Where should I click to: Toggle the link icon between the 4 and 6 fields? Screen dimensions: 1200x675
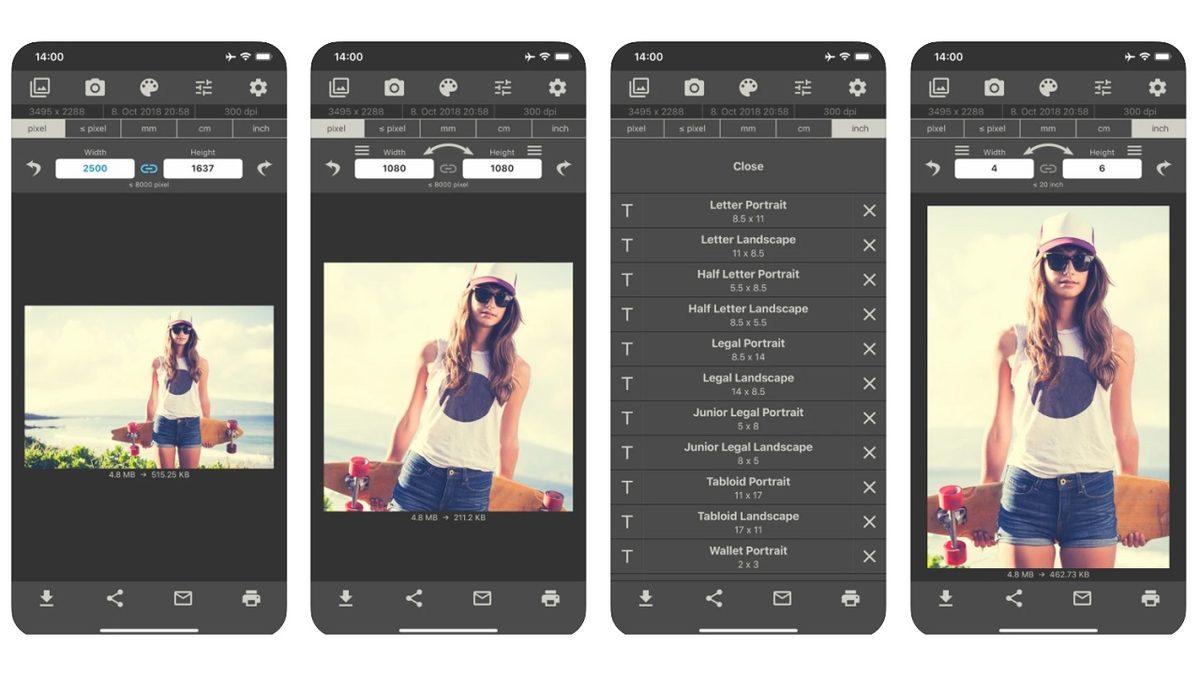(1048, 168)
